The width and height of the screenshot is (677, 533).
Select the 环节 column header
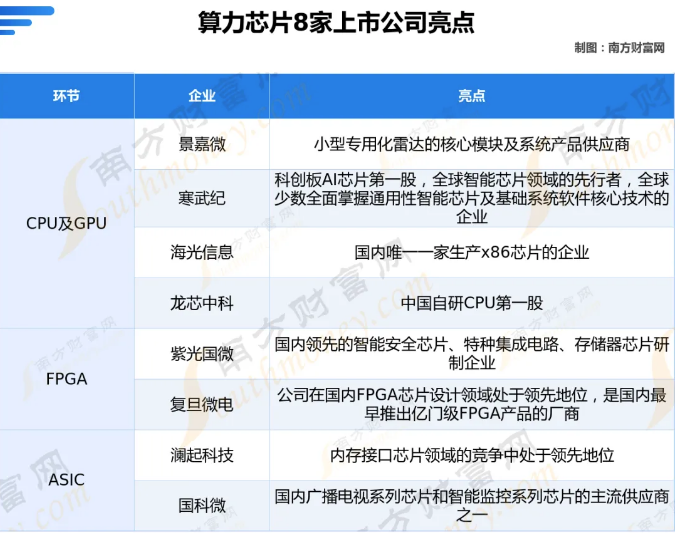pos(66,95)
